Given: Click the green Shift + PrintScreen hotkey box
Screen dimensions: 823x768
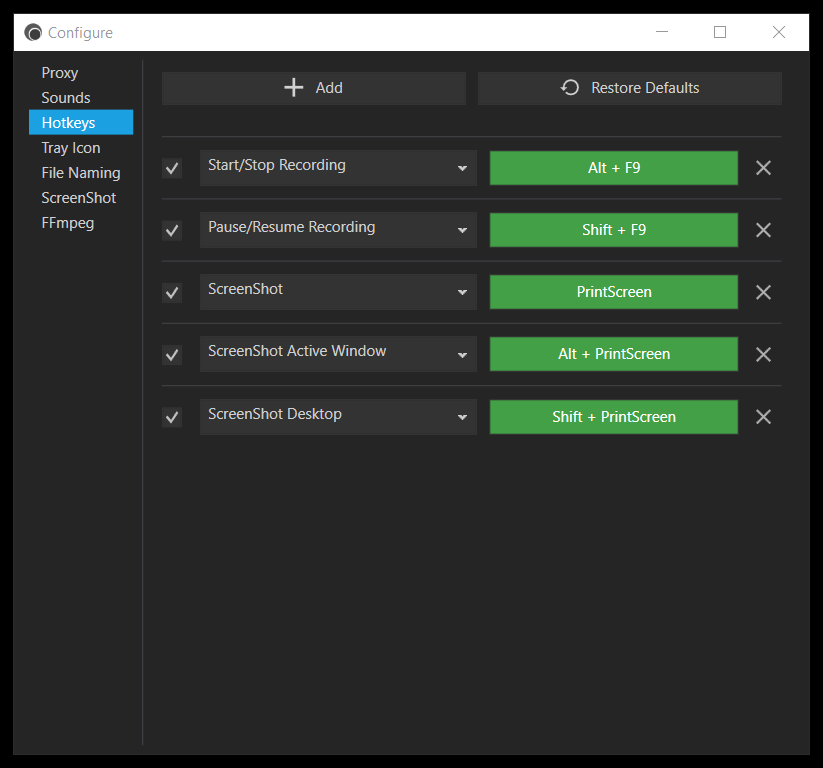Looking at the screenshot, I should (x=614, y=417).
